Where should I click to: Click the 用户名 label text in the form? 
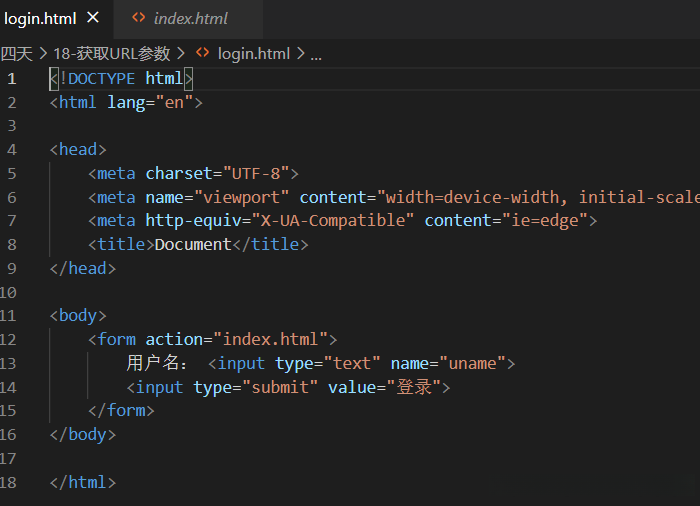(155, 363)
